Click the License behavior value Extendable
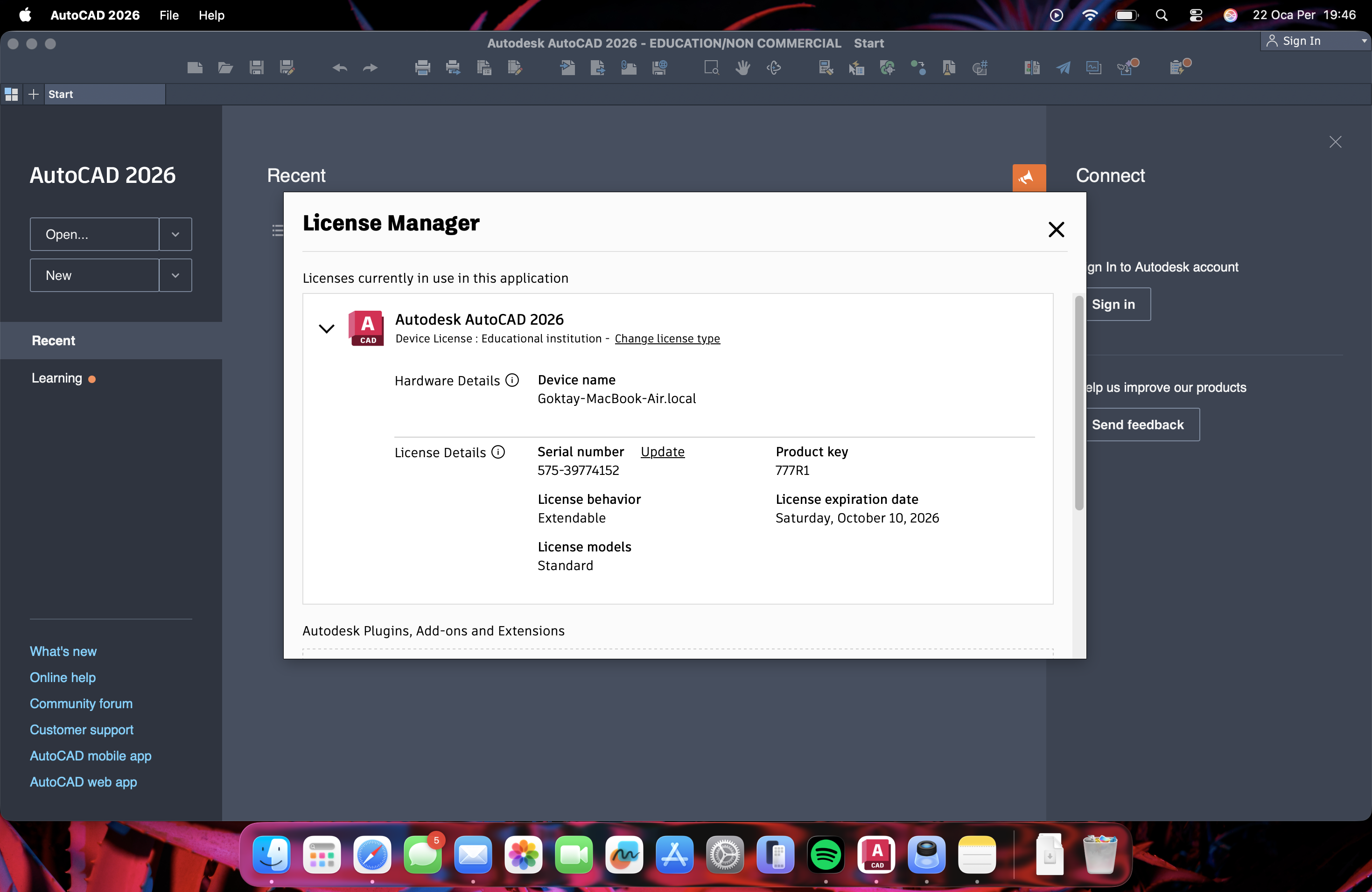Image resolution: width=1372 pixels, height=892 pixels. 571,518
